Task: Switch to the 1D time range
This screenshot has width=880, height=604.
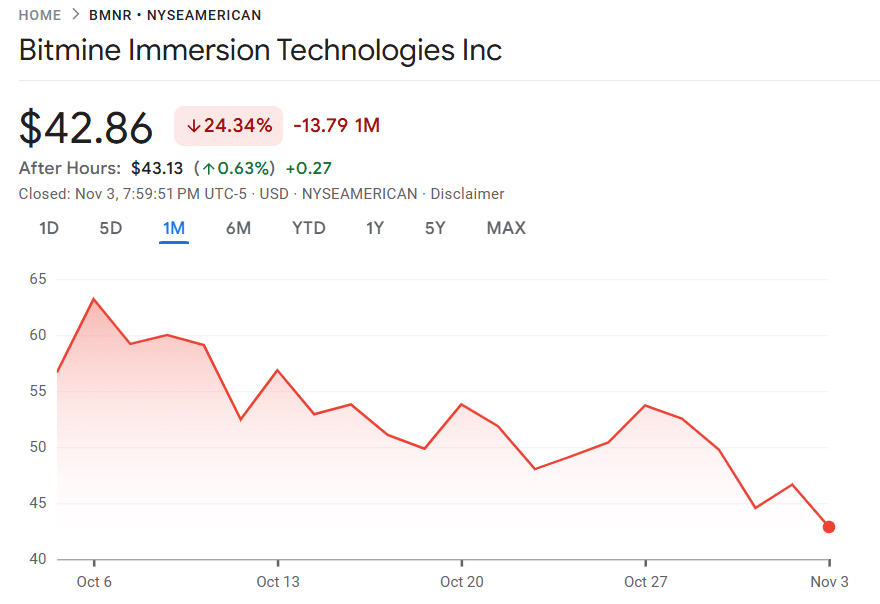Action: [47, 228]
